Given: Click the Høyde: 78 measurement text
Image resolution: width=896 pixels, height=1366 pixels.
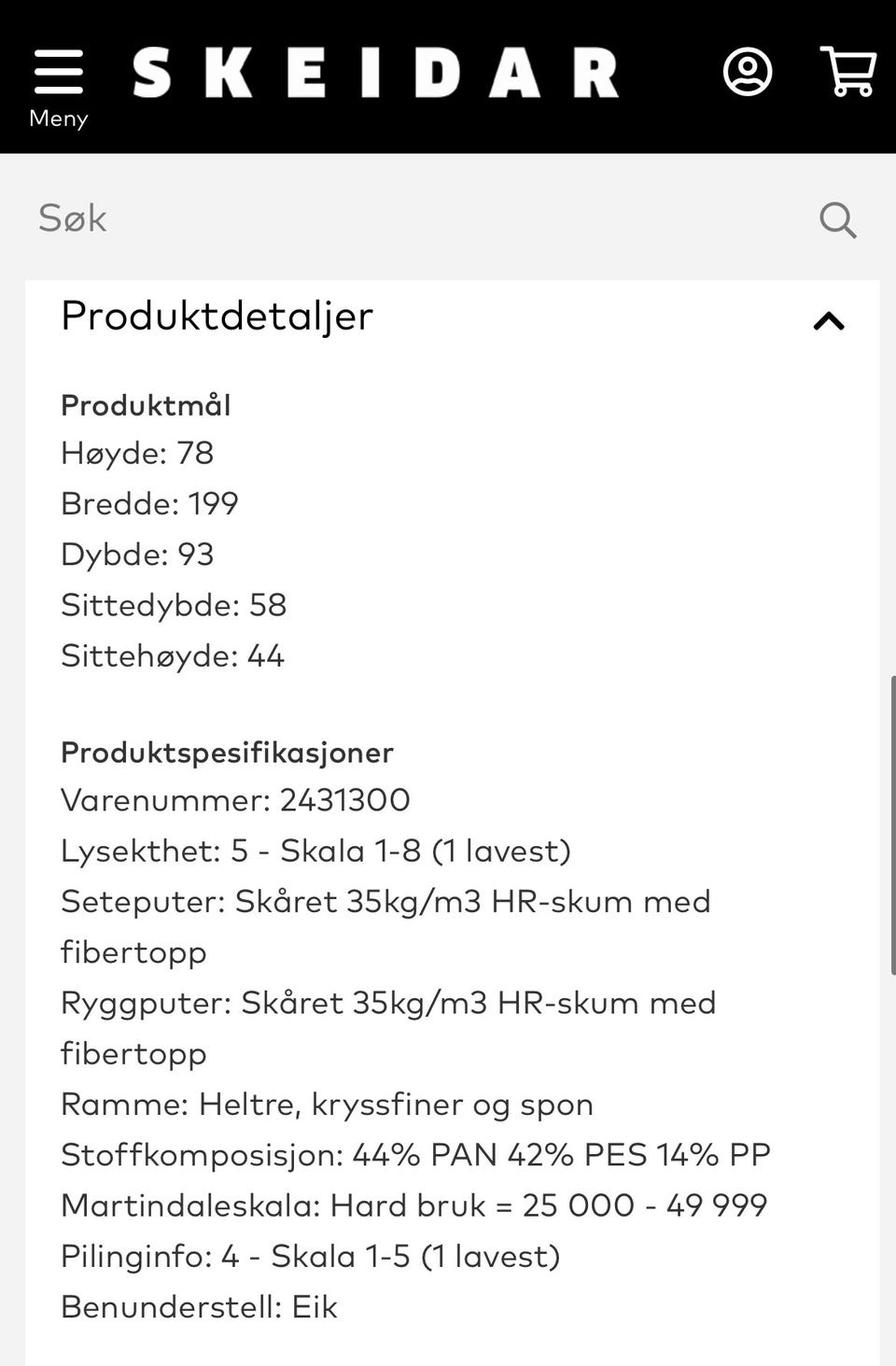Looking at the screenshot, I should pos(137,454).
